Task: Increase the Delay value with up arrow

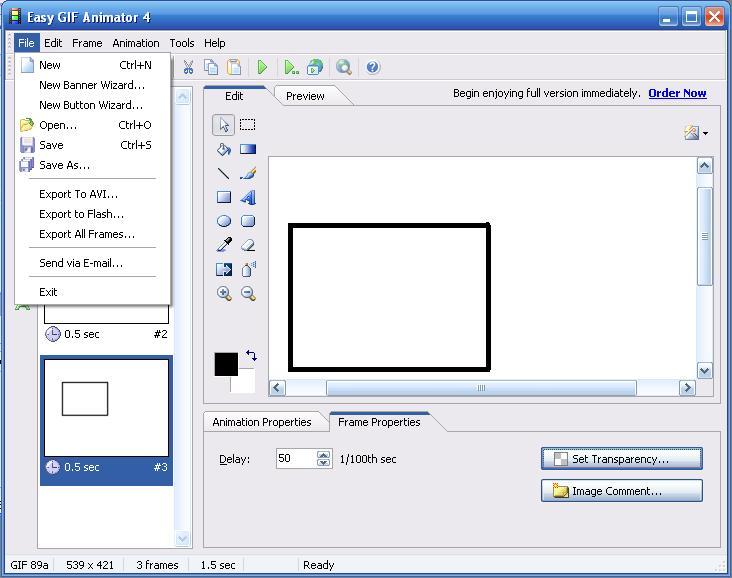Action: click(x=324, y=454)
